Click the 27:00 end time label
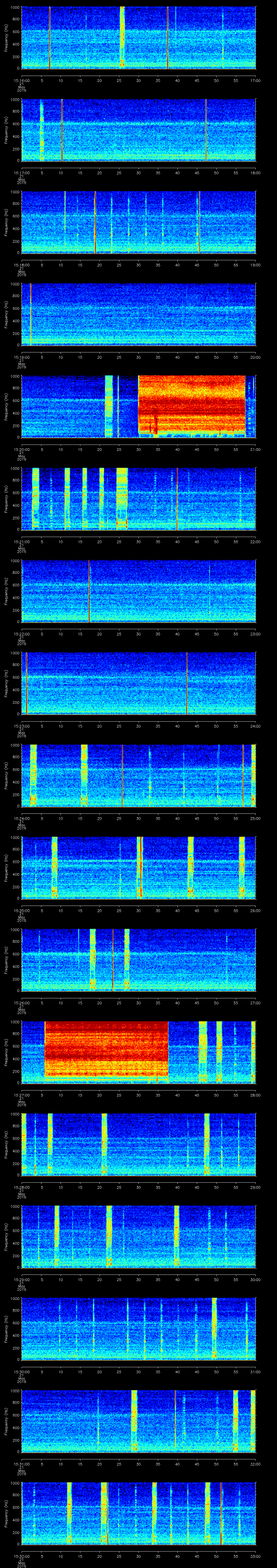The height and width of the screenshot is (1568, 277). (255, 1003)
